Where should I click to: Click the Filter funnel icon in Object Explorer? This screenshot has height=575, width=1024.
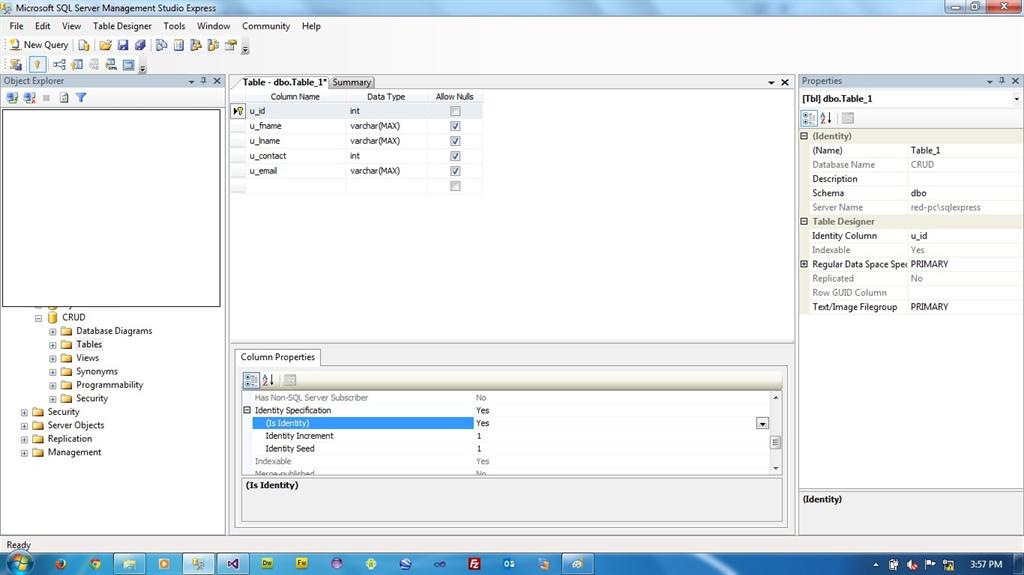pyautogui.click(x=81, y=97)
